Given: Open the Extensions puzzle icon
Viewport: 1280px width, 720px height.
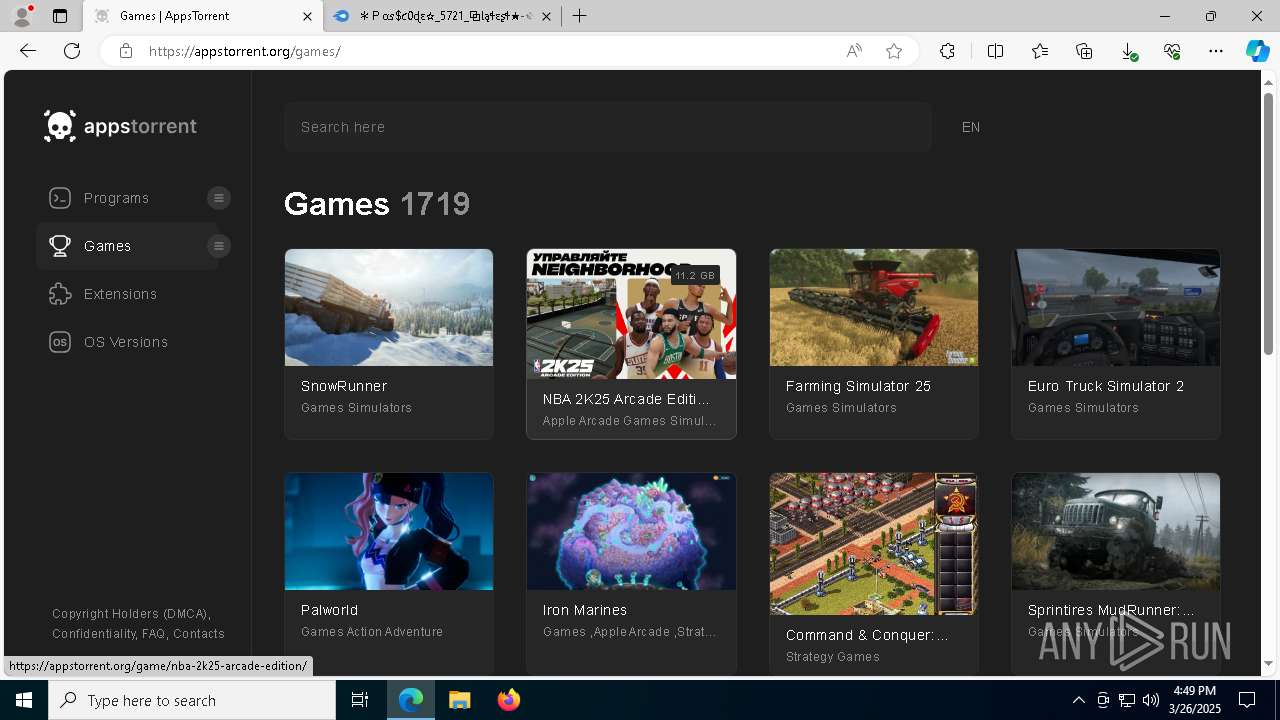Looking at the screenshot, I should (x=60, y=294).
